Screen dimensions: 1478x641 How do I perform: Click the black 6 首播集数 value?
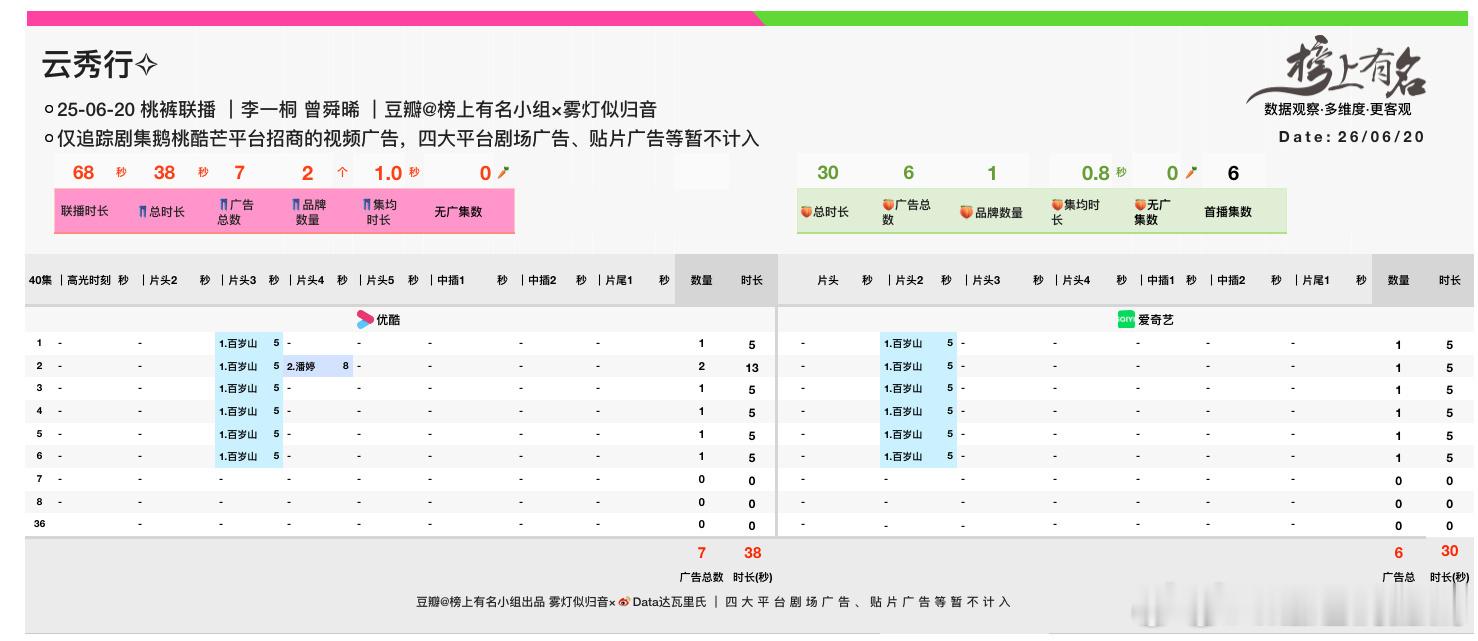(x=1233, y=172)
